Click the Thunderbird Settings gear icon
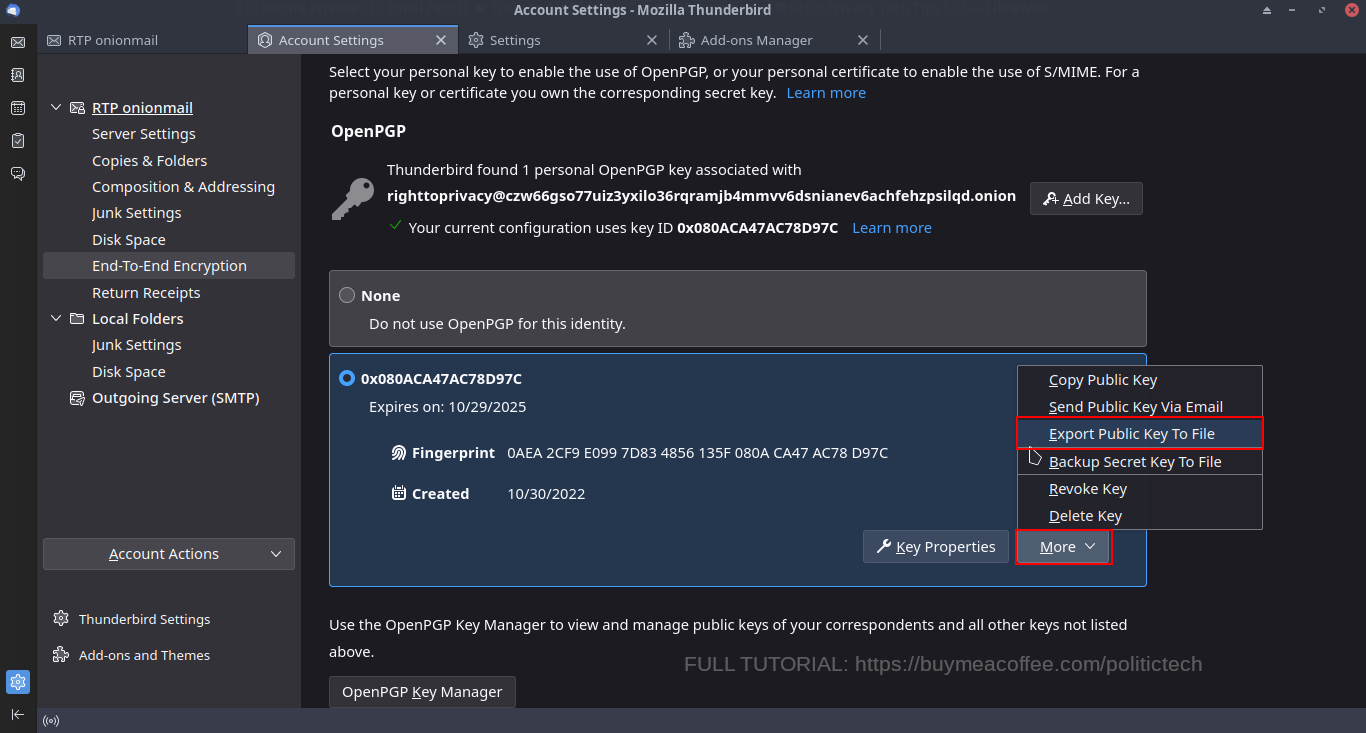Screen dimensions: 1366x733 61,619
